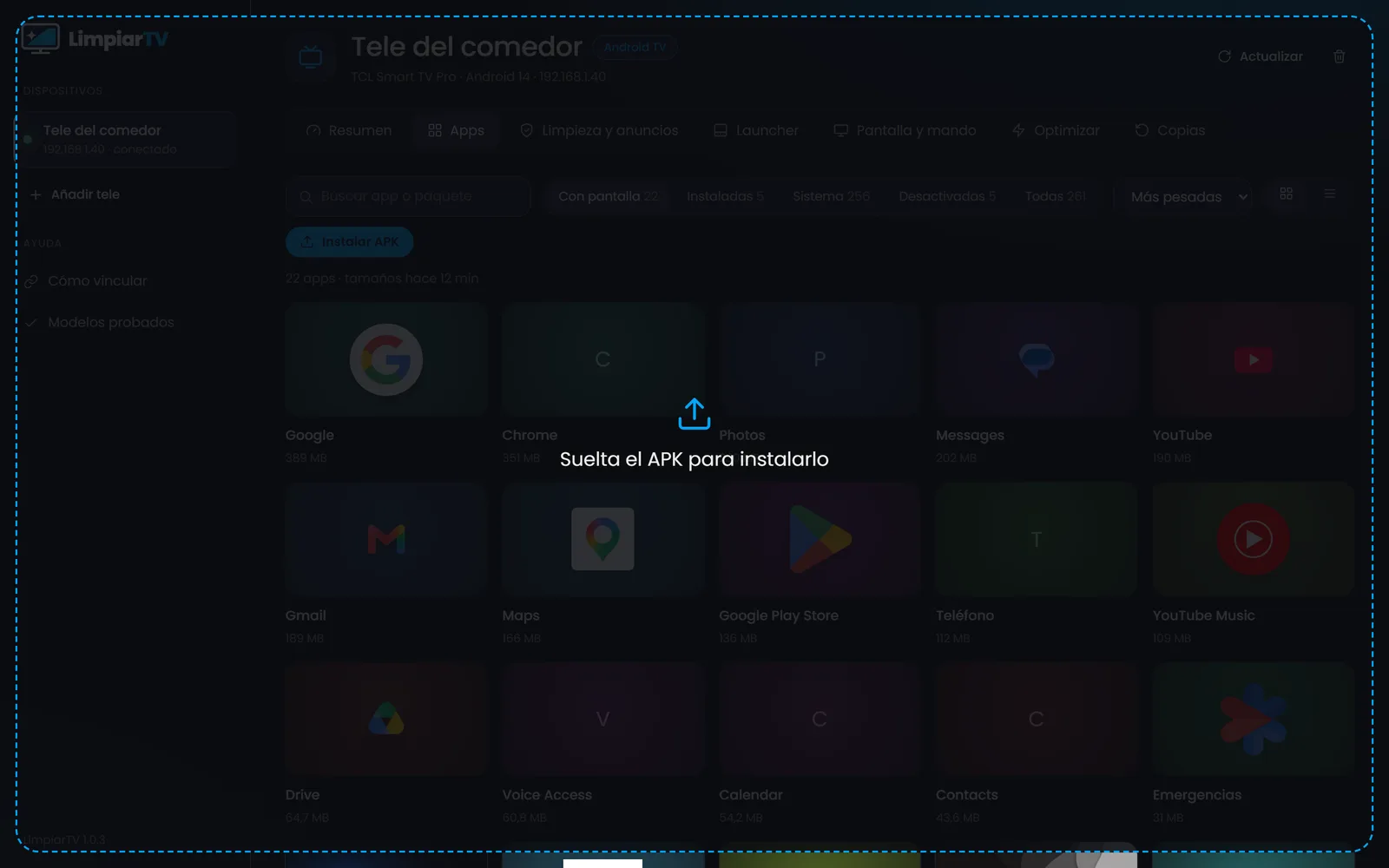1389x868 pixels.
Task: Select the Chrome app placeholder tile
Action: pyautogui.click(x=602, y=359)
